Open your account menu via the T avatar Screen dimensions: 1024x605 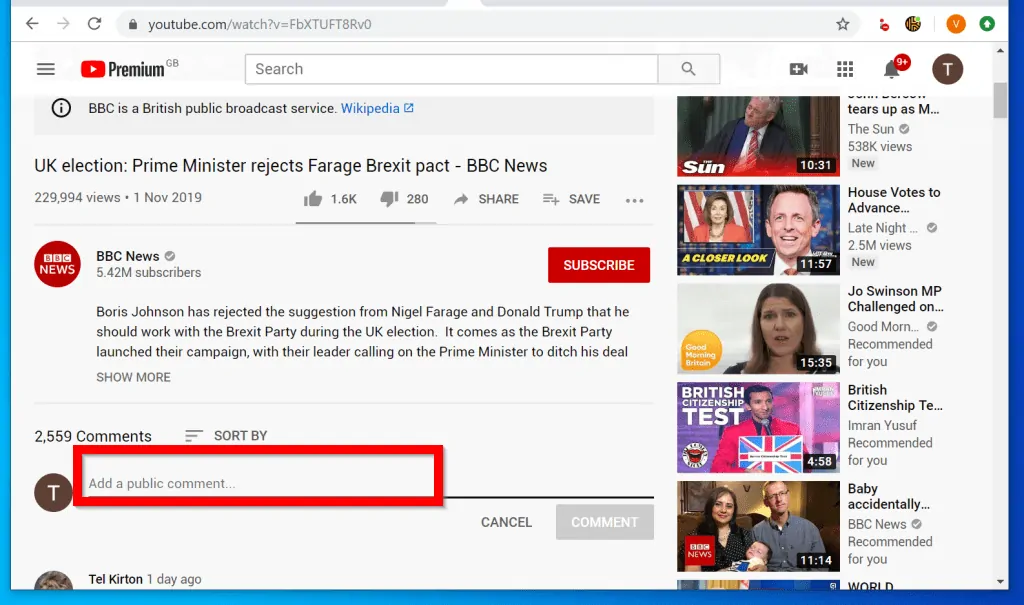tap(947, 69)
